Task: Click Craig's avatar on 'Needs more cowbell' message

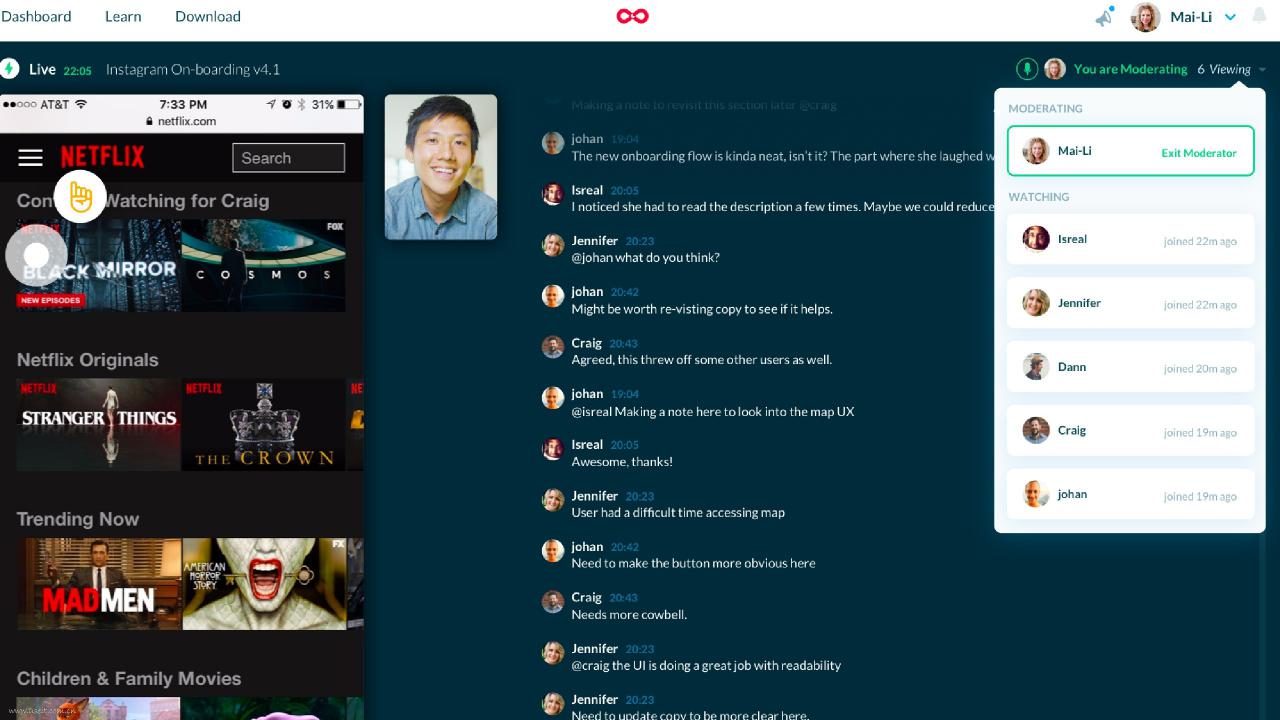Action: click(553, 601)
